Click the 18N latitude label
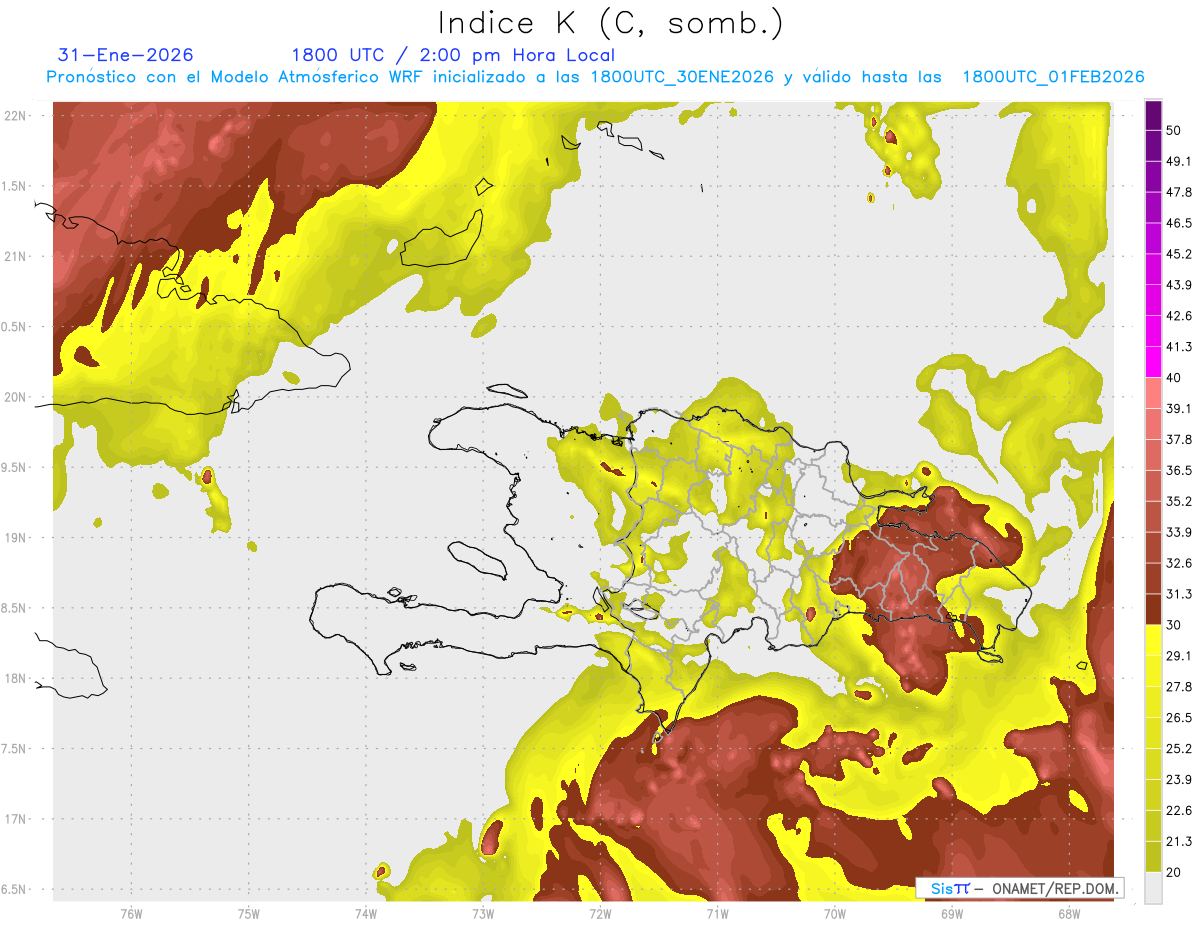This screenshot has width=1200, height=927. 15,679
